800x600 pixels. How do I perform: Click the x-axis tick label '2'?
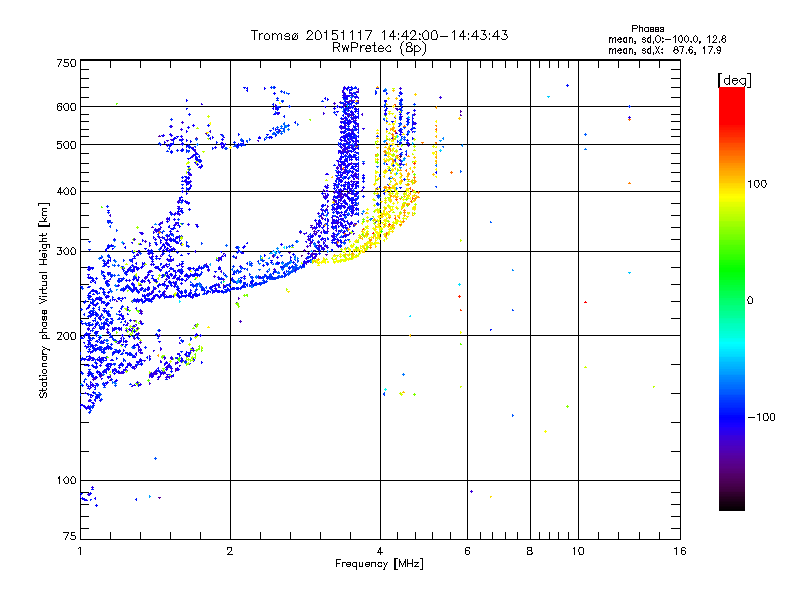coord(230,551)
